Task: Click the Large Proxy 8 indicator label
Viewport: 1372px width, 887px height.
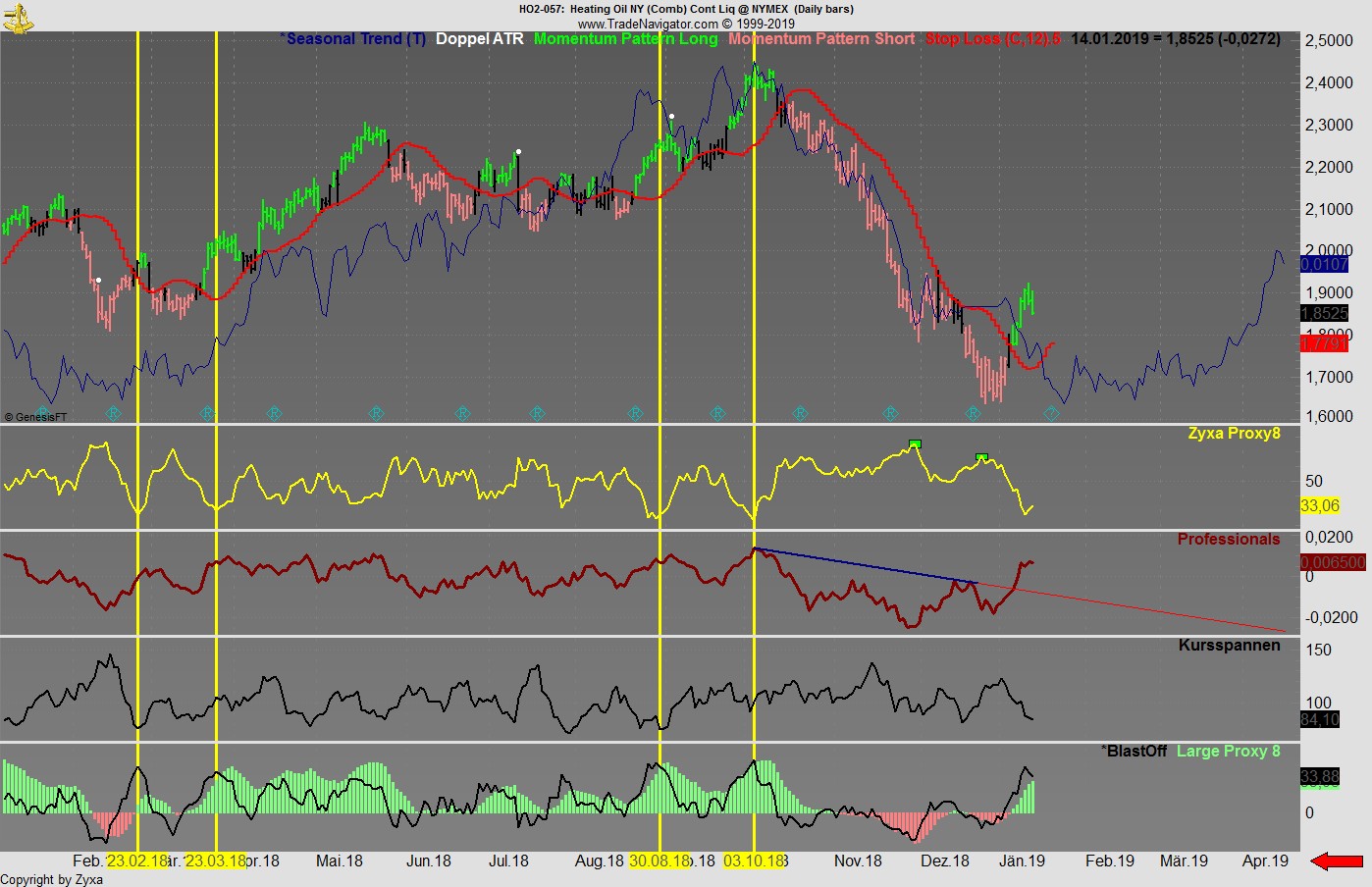Action: pos(1228,751)
